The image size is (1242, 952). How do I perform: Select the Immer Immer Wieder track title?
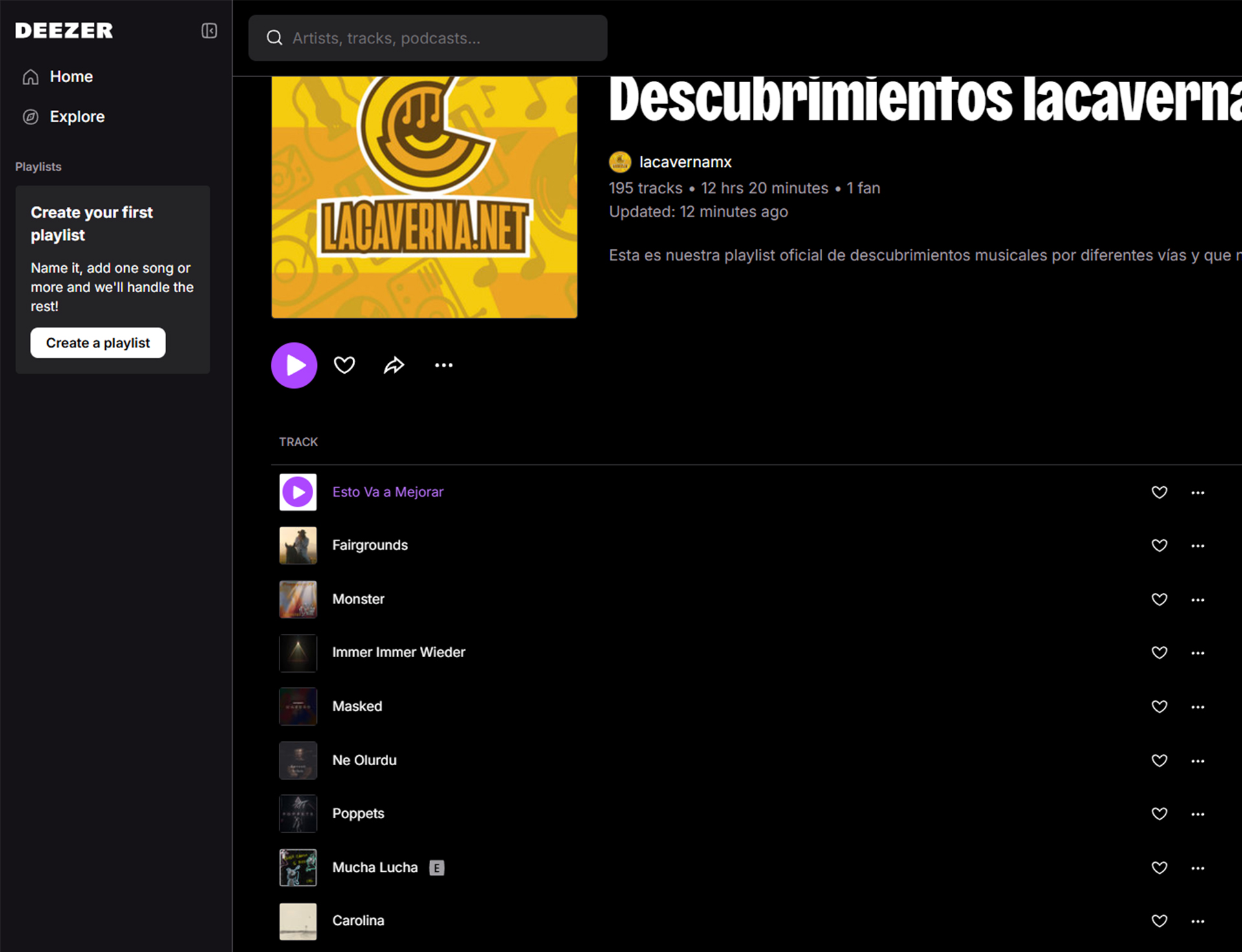click(x=398, y=652)
